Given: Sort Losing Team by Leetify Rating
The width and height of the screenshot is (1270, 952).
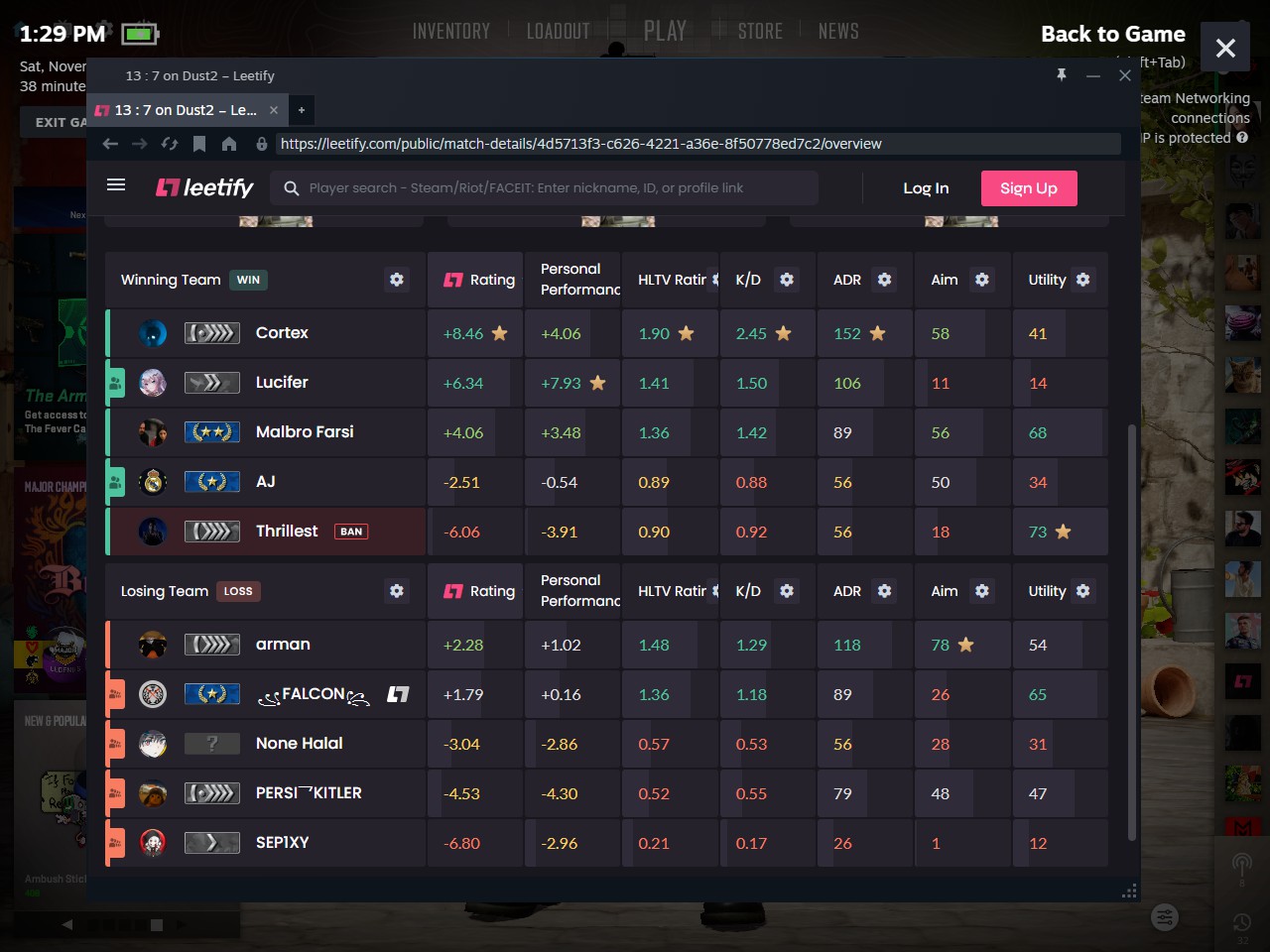Looking at the screenshot, I should [x=479, y=591].
